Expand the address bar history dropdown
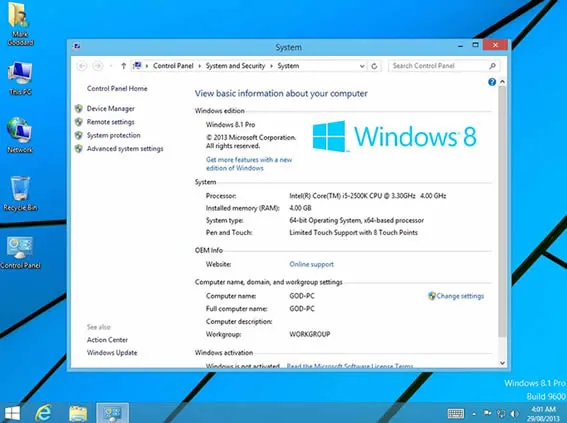The image size is (567, 423). point(362,66)
